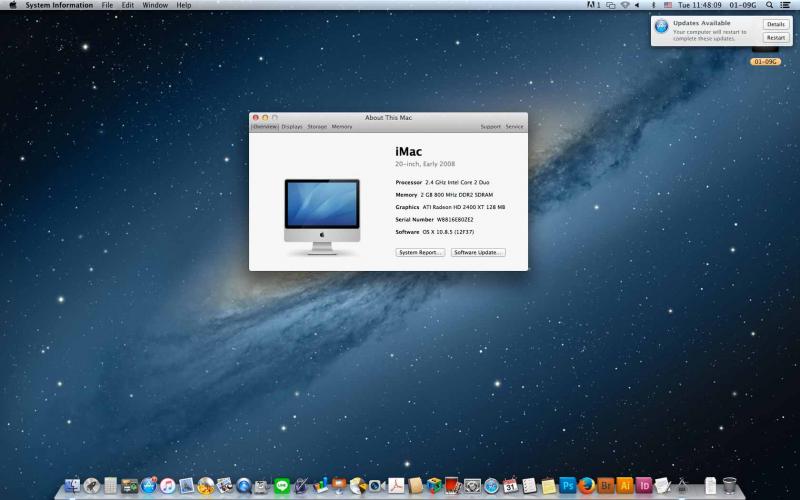This screenshot has height=500, width=800.
Task: Switch to the Storage tab
Action: [x=317, y=127]
